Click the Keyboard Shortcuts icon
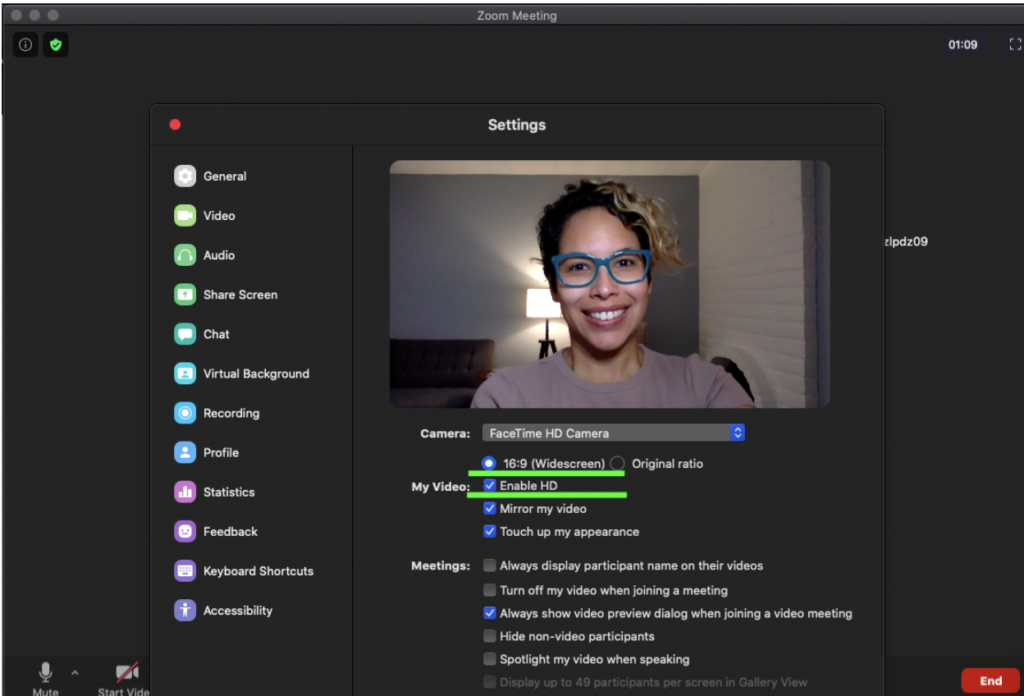Viewport: 1024px width, 696px height. [185, 571]
